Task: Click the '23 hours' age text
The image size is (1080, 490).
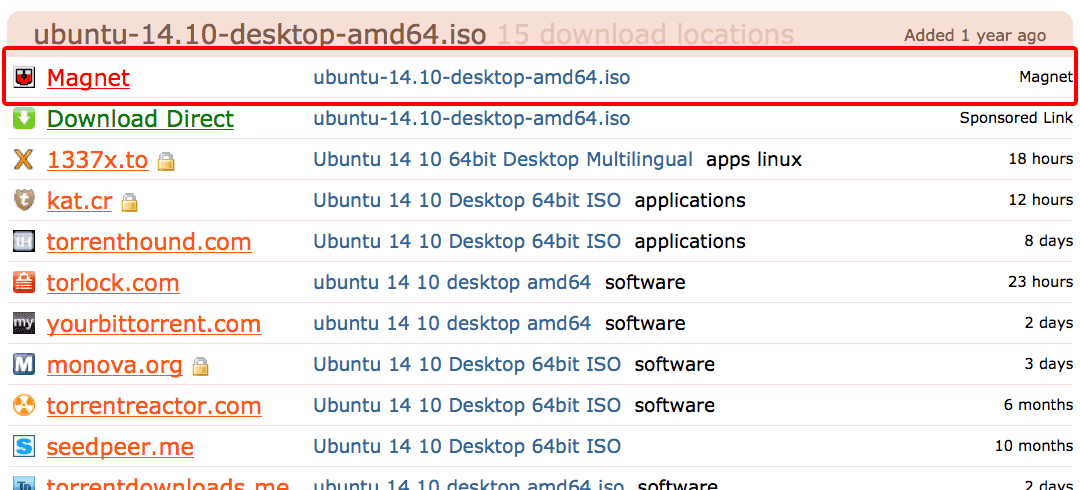Action: click(x=1041, y=283)
